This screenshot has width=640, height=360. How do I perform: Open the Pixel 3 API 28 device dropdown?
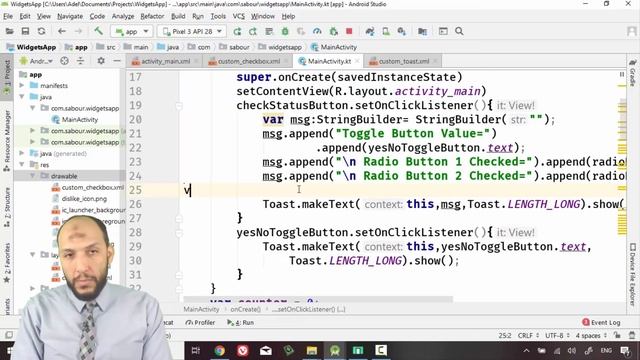191,31
